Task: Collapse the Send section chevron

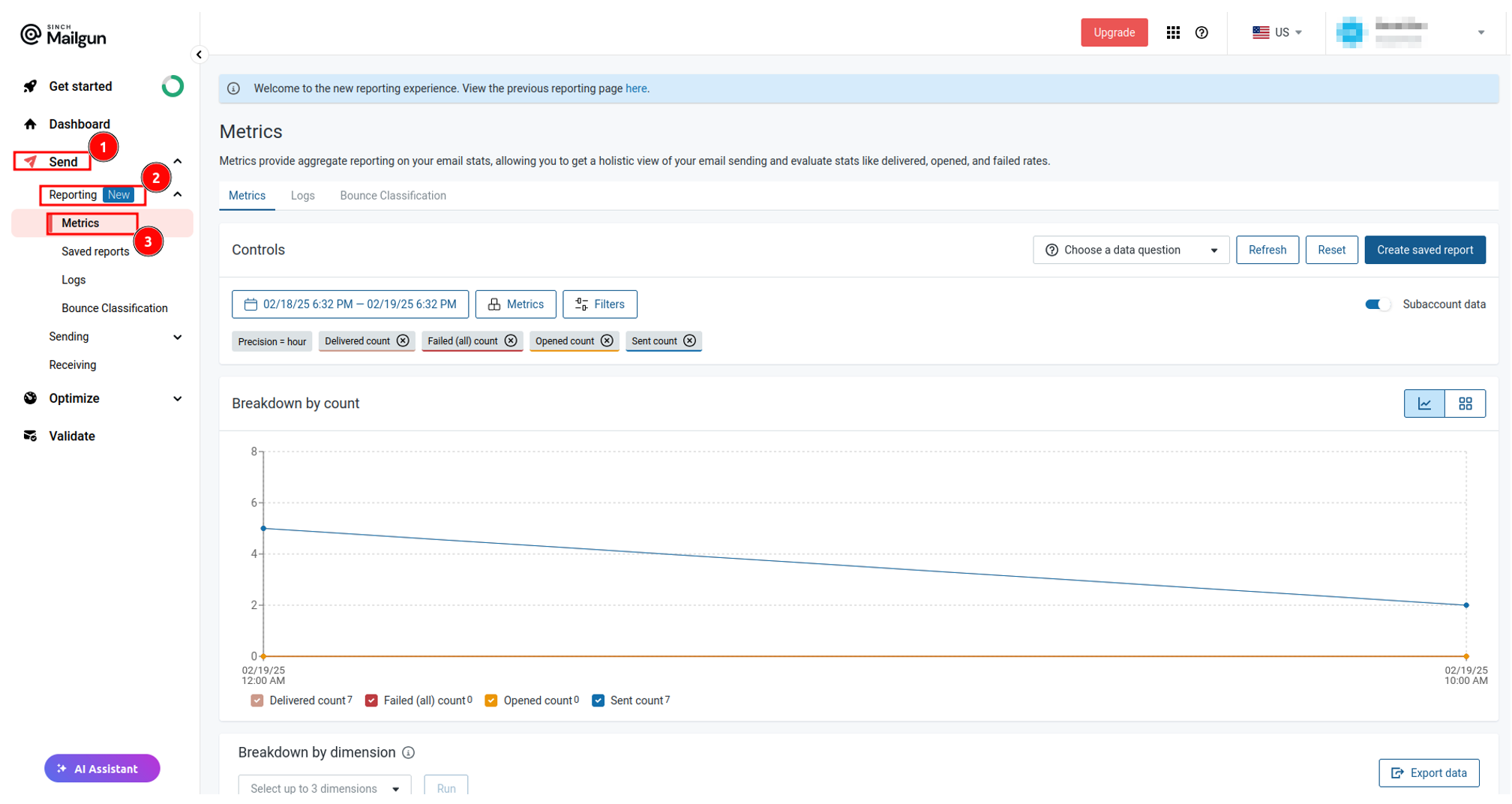Action: pos(178,161)
